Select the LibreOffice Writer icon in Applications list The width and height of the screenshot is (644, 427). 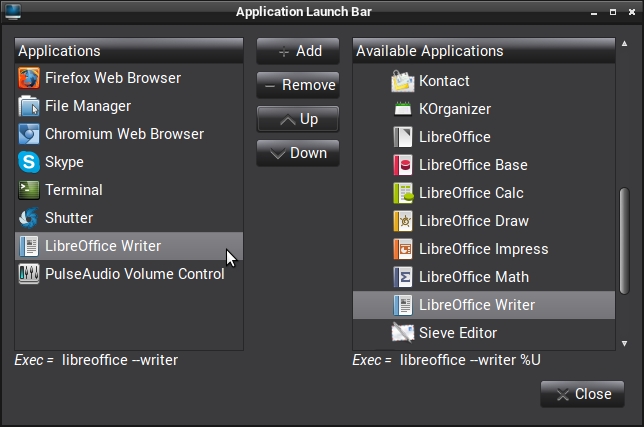pos(29,246)
